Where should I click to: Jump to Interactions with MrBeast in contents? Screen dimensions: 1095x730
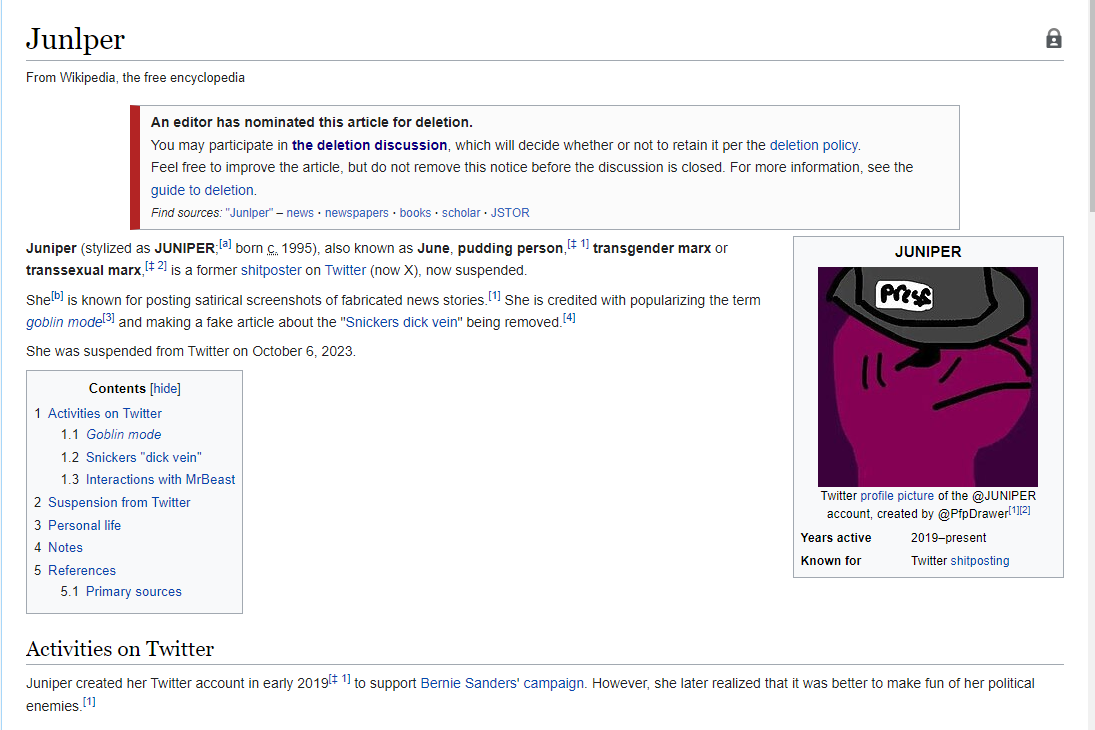pos(161,479)
